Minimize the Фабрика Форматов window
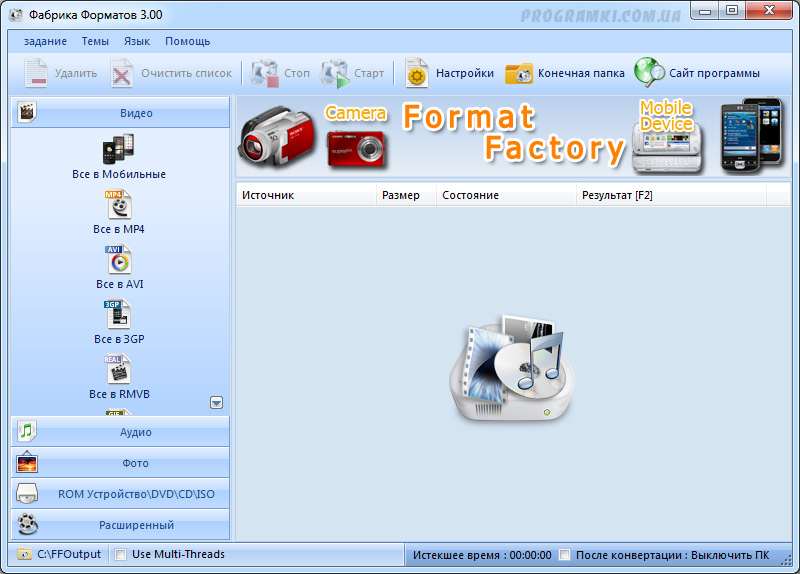Screen dimensions: 800x574 pyautogui.click(x=705, y=11)
